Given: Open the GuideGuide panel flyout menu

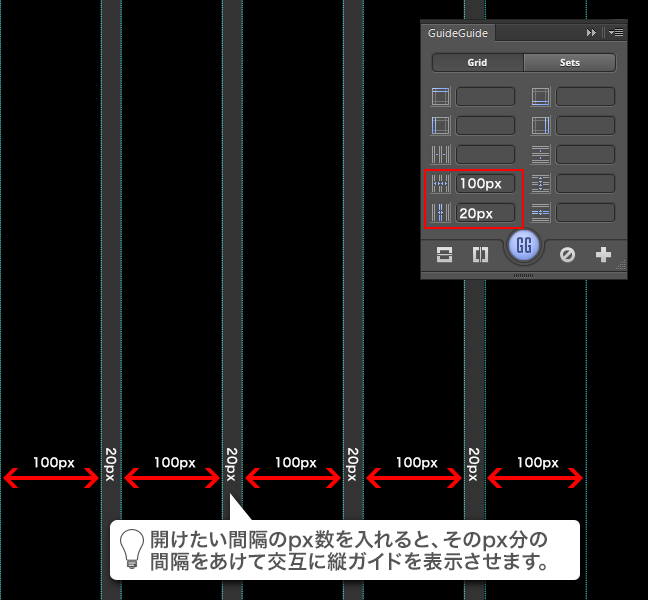Looking at the screenshot, I should pos(615,33).
